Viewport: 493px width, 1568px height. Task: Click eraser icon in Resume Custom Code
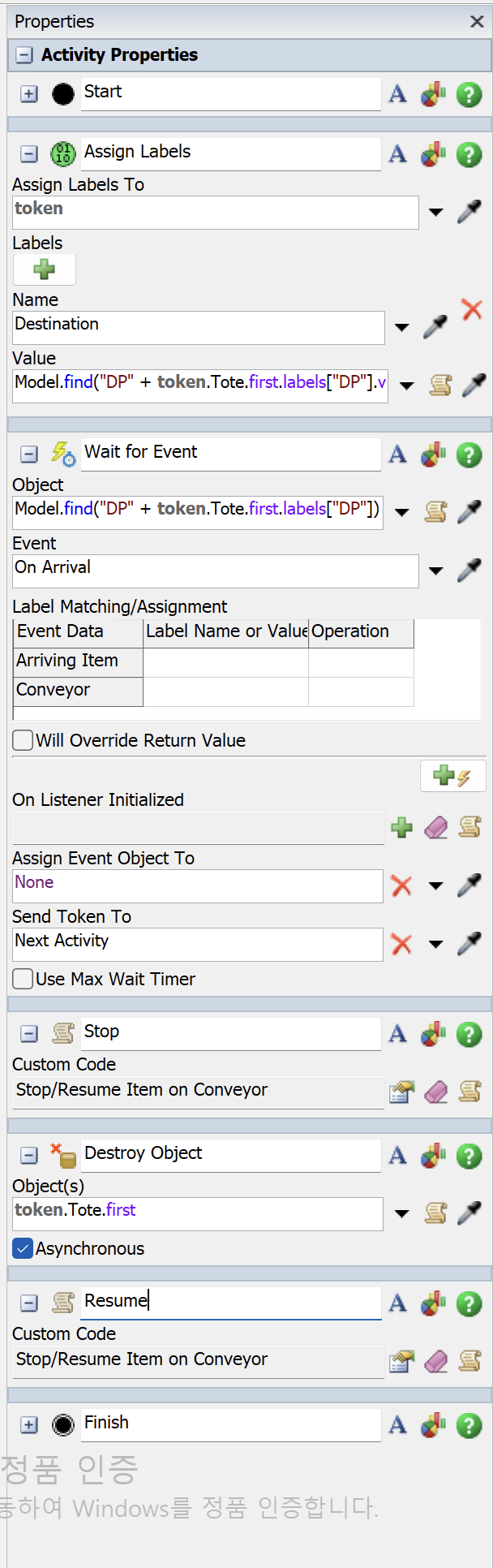(436, 1361)
